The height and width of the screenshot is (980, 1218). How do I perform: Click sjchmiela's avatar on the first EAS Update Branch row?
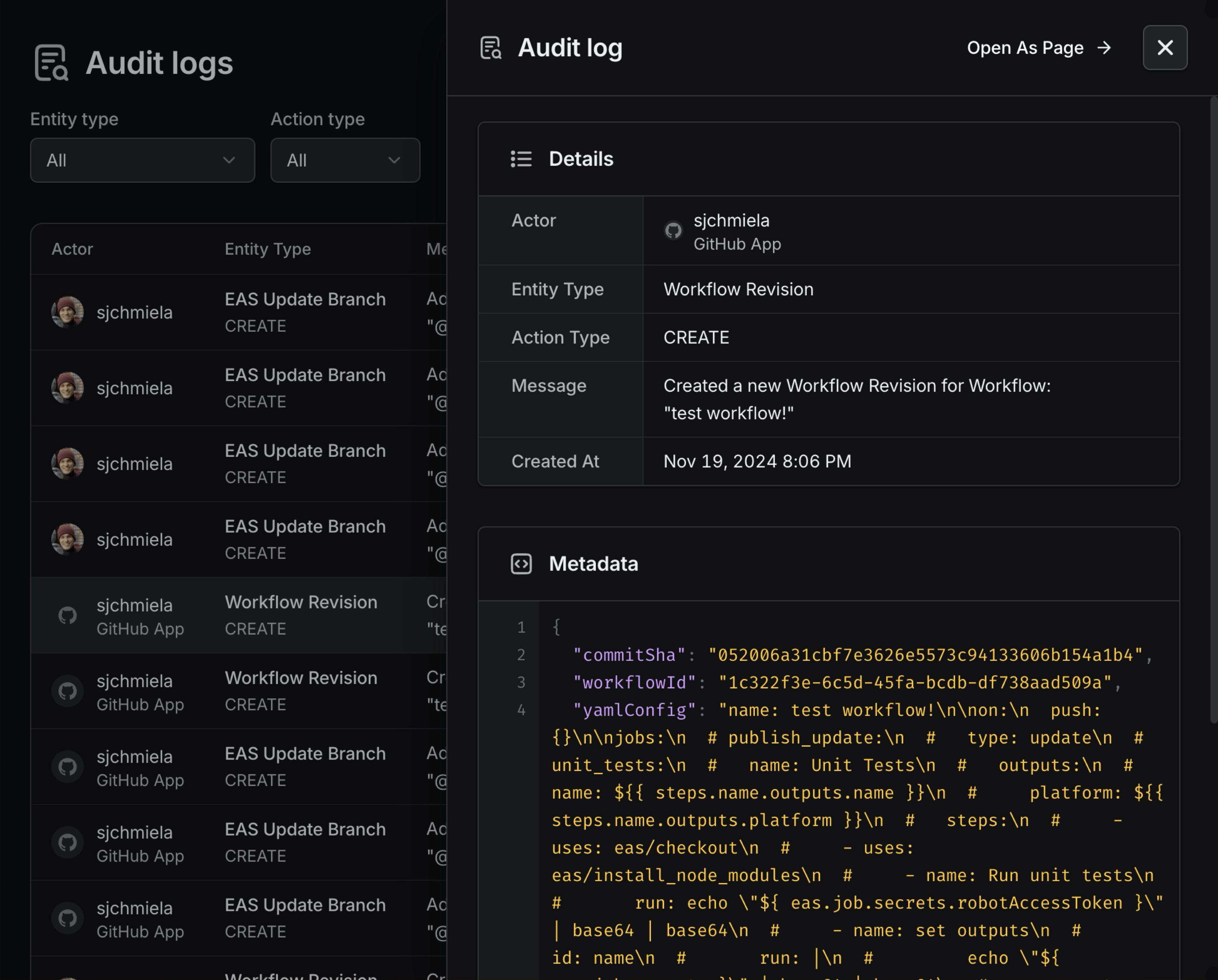coord(67,312)
